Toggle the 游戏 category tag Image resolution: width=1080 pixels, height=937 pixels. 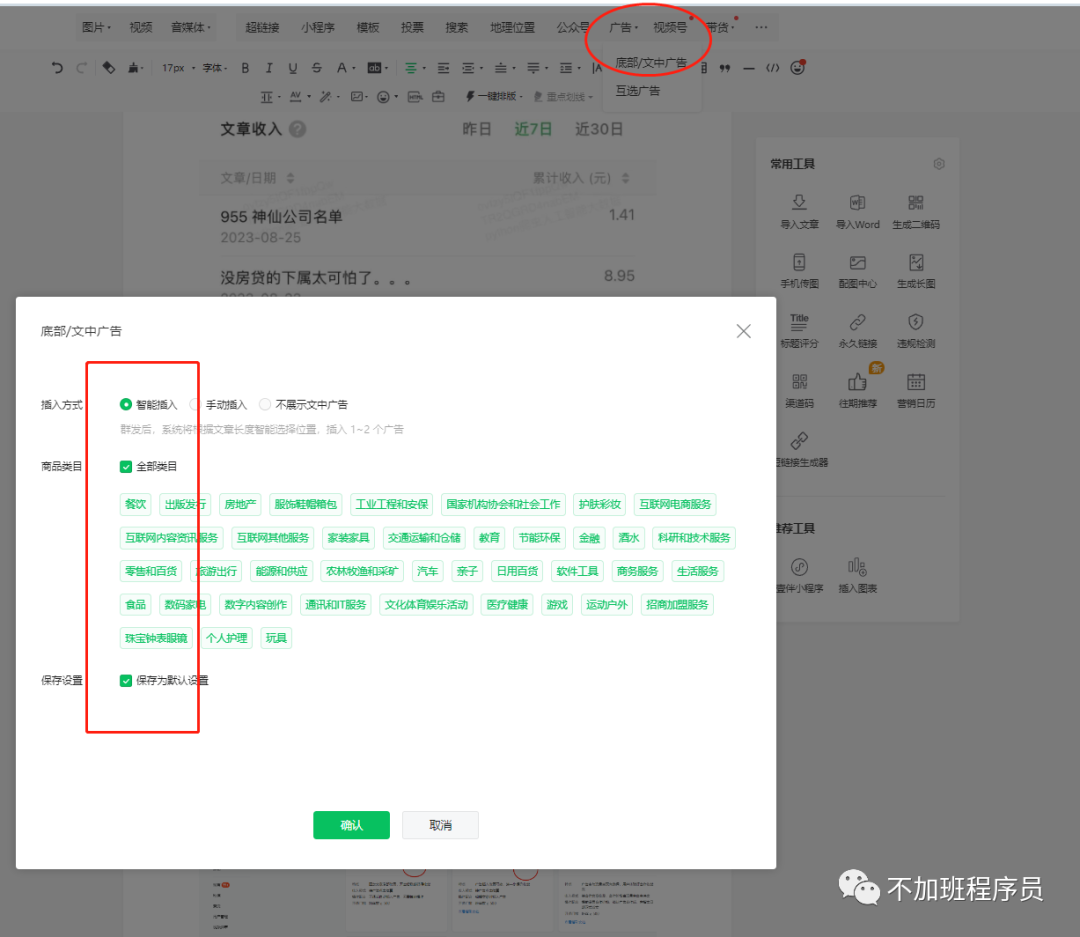pyautogui.click(x=557, y=605)
